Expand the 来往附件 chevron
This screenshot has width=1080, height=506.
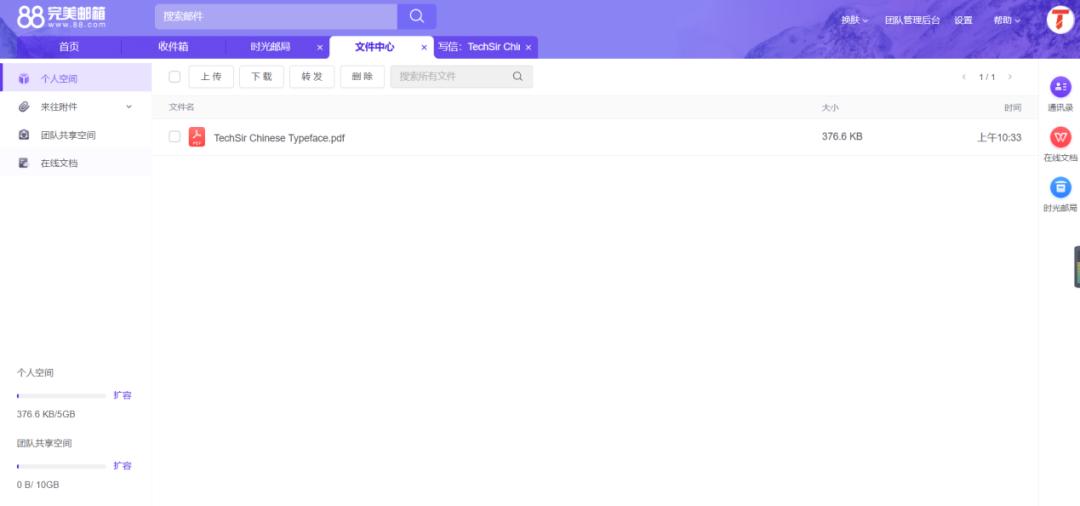click(129, 107)
